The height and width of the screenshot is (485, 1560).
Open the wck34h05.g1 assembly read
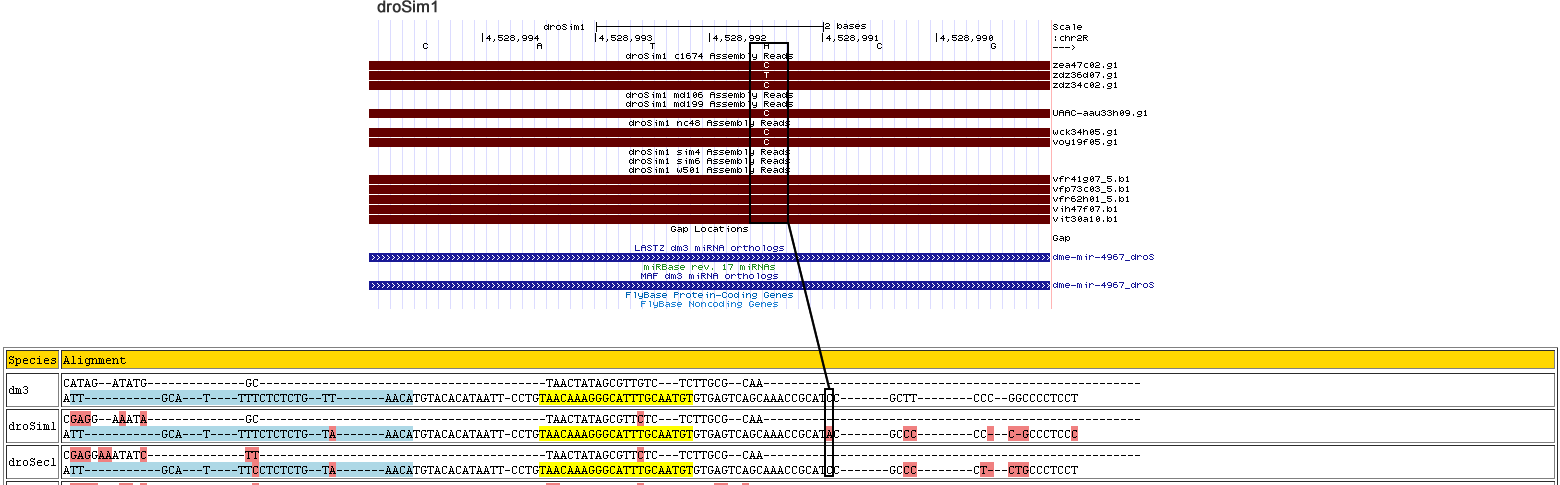[x=1084, y=132]
